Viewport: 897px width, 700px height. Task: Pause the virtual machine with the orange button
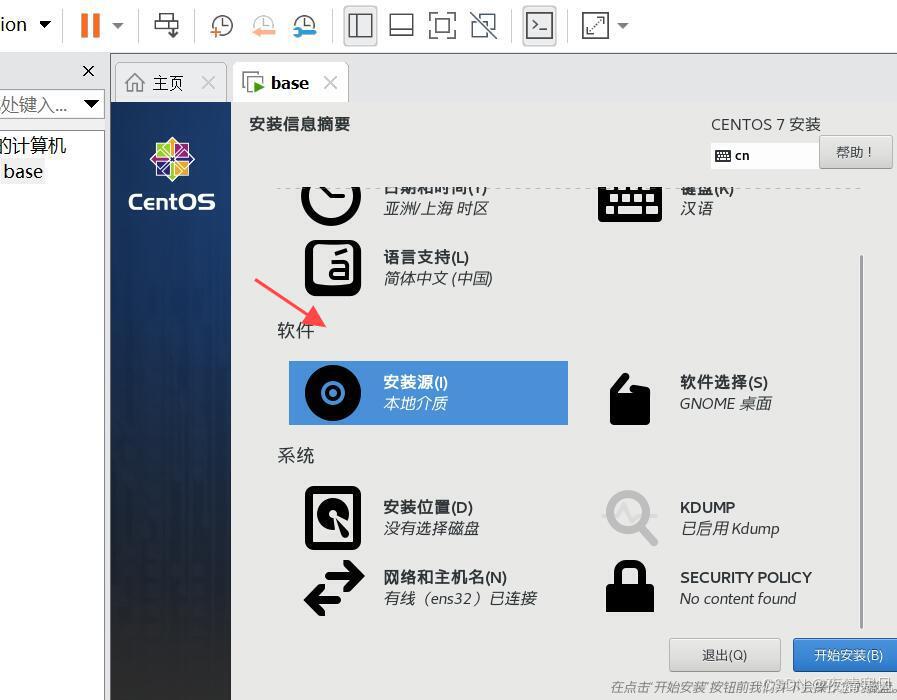(x=90, y=25)
